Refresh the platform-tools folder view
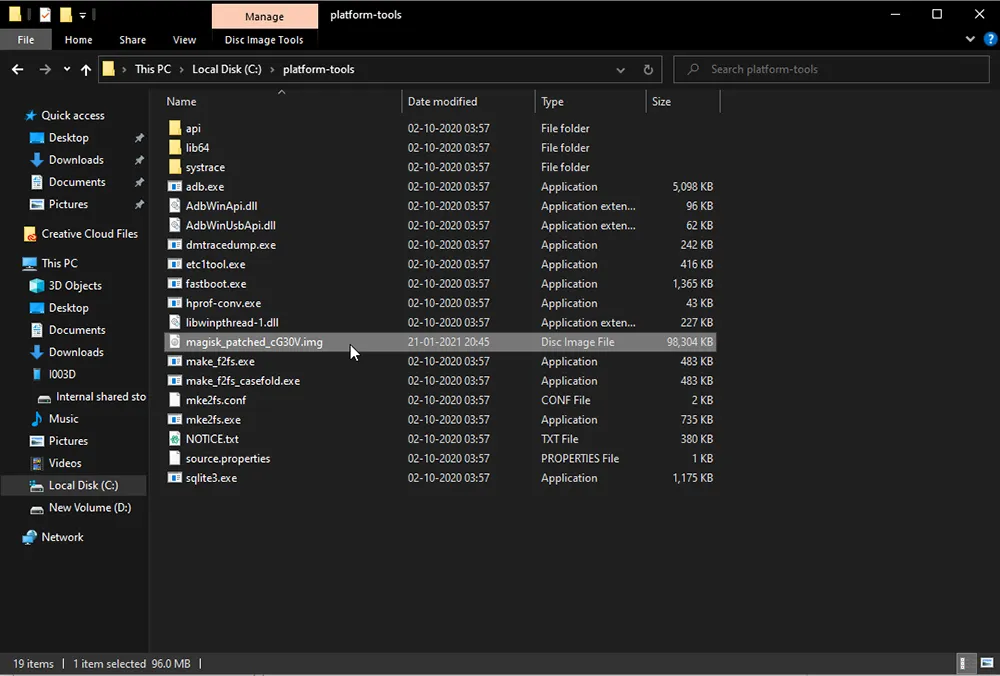This screenshot has width=1000, height=676. (648, 69)
